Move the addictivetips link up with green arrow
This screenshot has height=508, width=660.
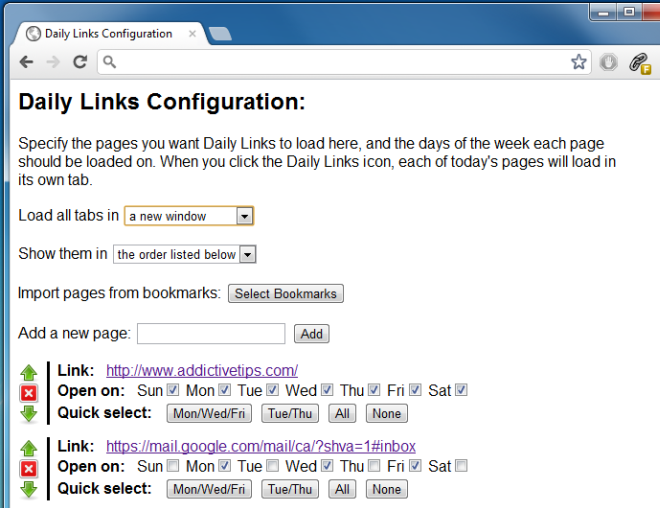29,372
